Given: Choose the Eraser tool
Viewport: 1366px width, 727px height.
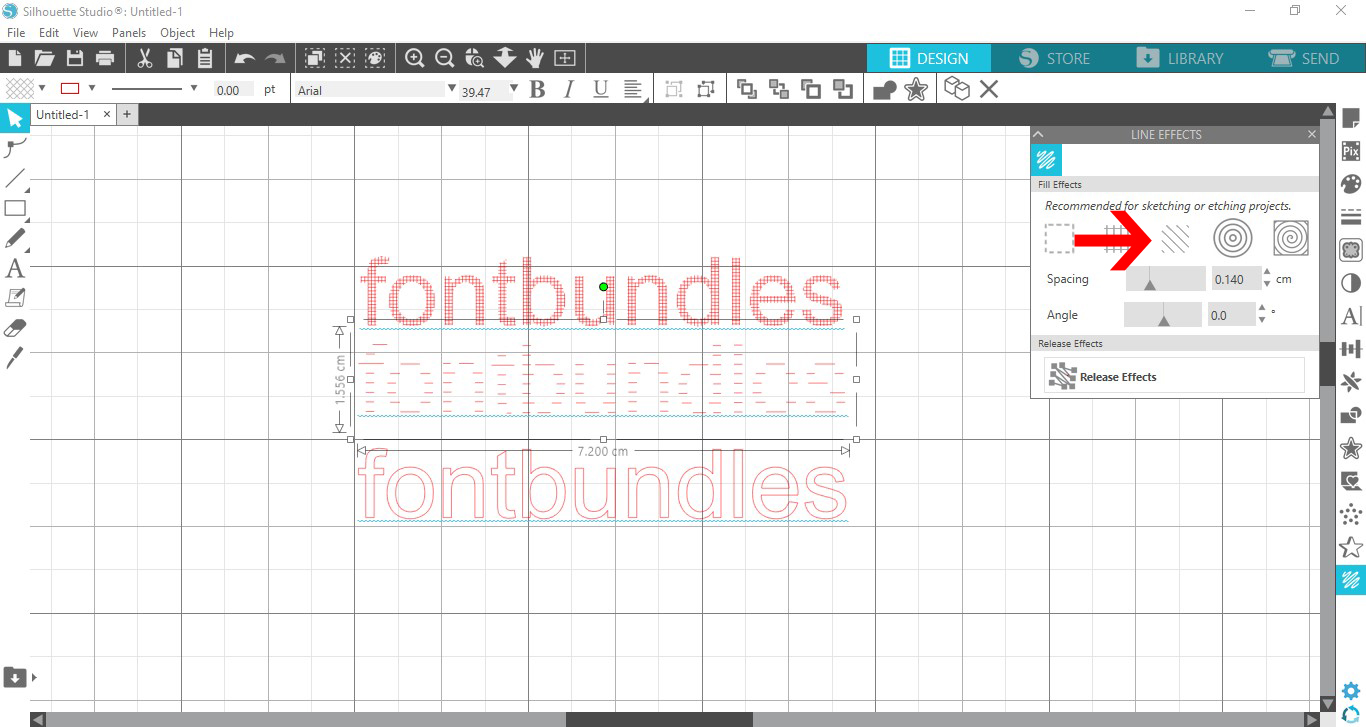Looking at the screenshot, I should click(15, 328).
